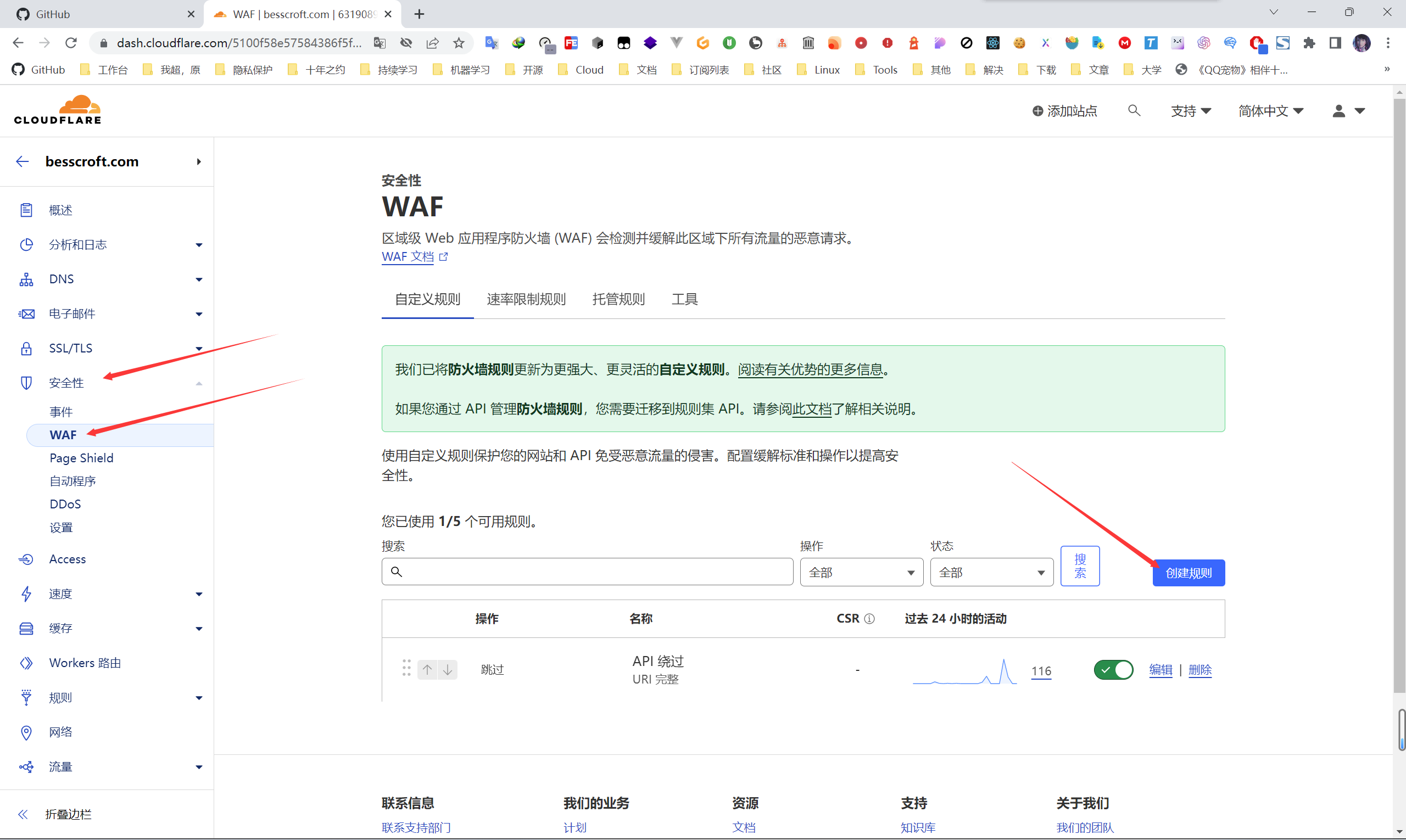
Task: Click the DNS network icon in sidebar
Action: click(26, 279)
